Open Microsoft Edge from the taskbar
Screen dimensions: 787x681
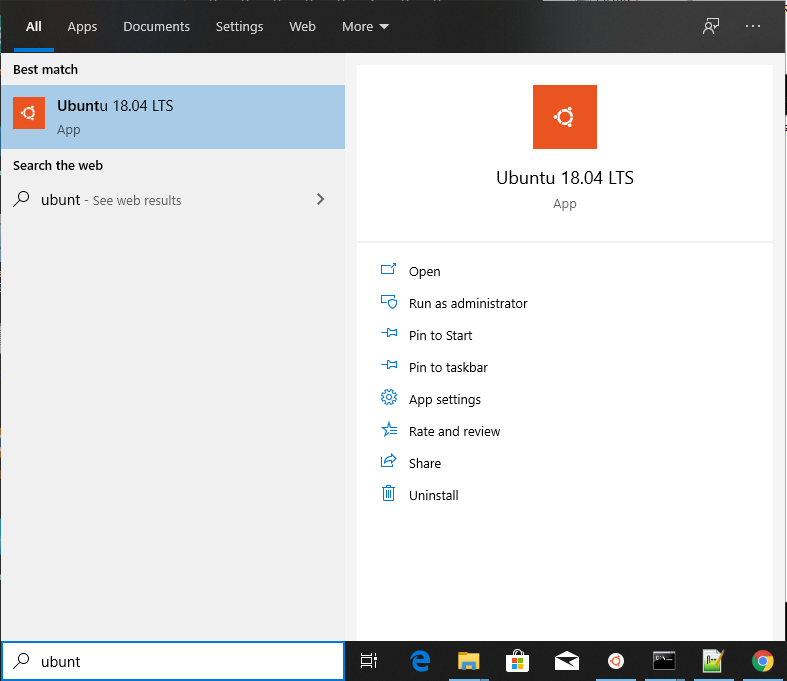pyautogui.click(x=420, y=661)
